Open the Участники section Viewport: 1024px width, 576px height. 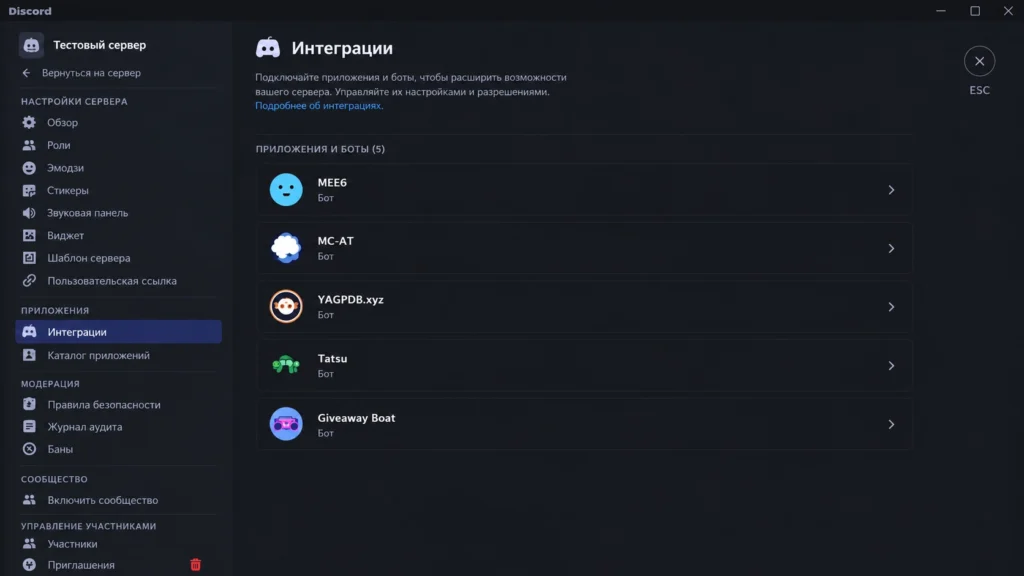pyautogui.click(x=118, y=543)
